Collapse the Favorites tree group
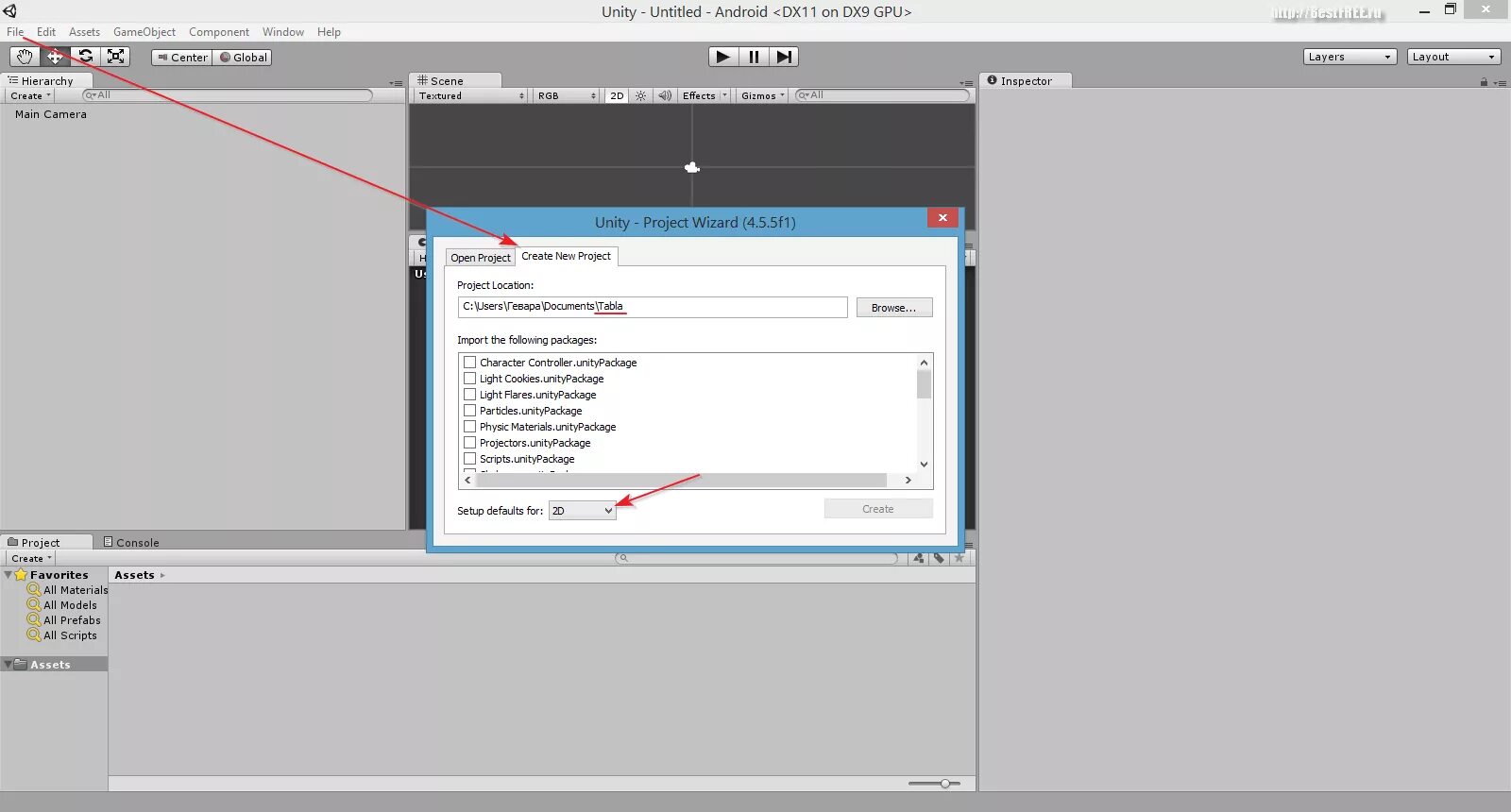Screen dimensions: 1511x812 tap(8, 575)
